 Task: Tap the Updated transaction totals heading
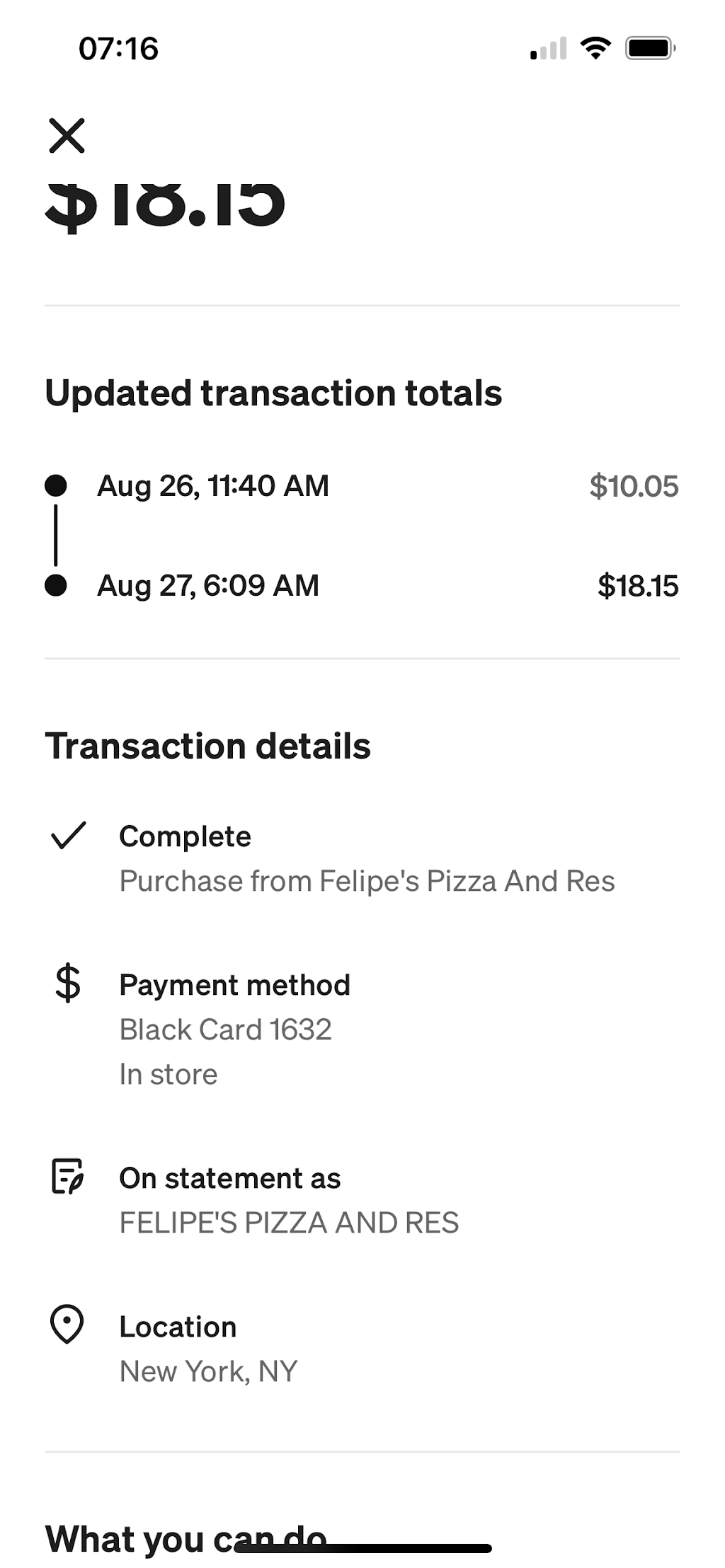273,393
